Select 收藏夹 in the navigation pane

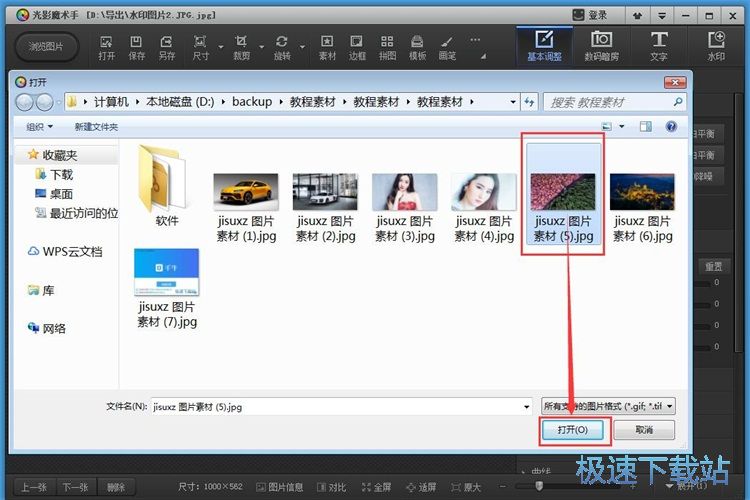coord(53,155)
